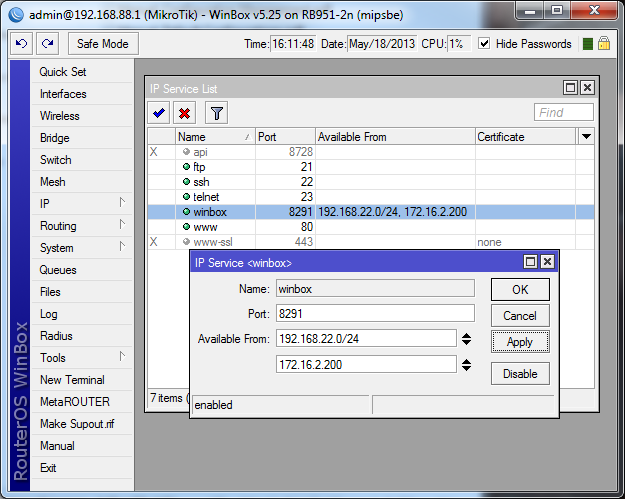
Task: Click the Available From 192.168.22.0/24 field
Action: 366,339
